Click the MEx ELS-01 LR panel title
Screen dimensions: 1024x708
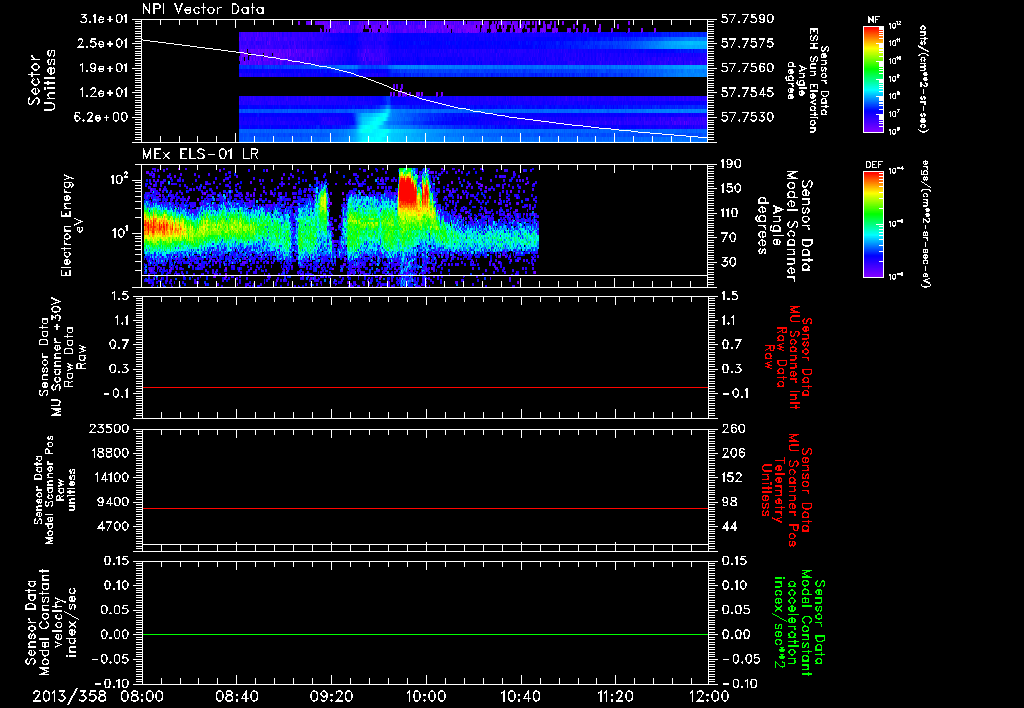coord(200,155)
